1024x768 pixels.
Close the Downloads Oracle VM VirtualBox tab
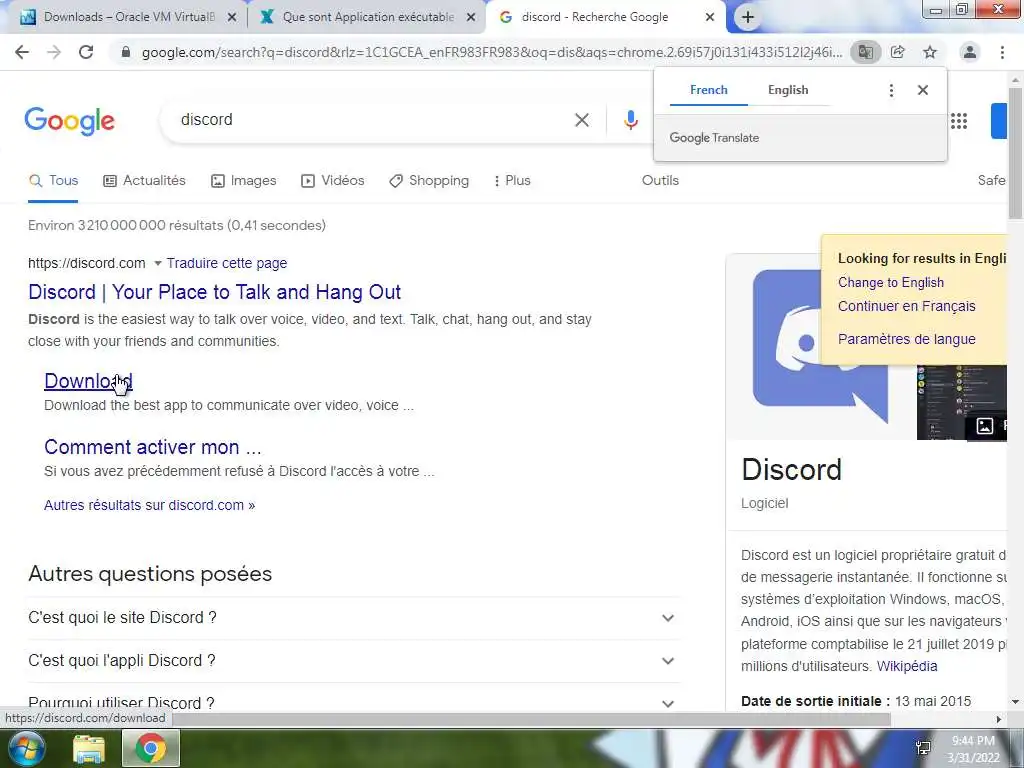coord(232,17)
